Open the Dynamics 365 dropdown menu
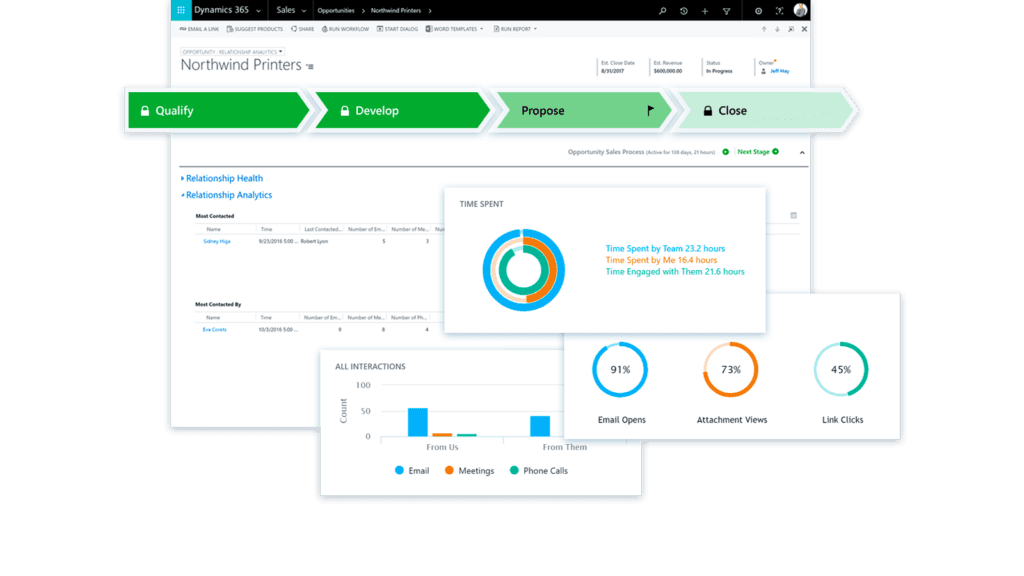 point(227,10)
